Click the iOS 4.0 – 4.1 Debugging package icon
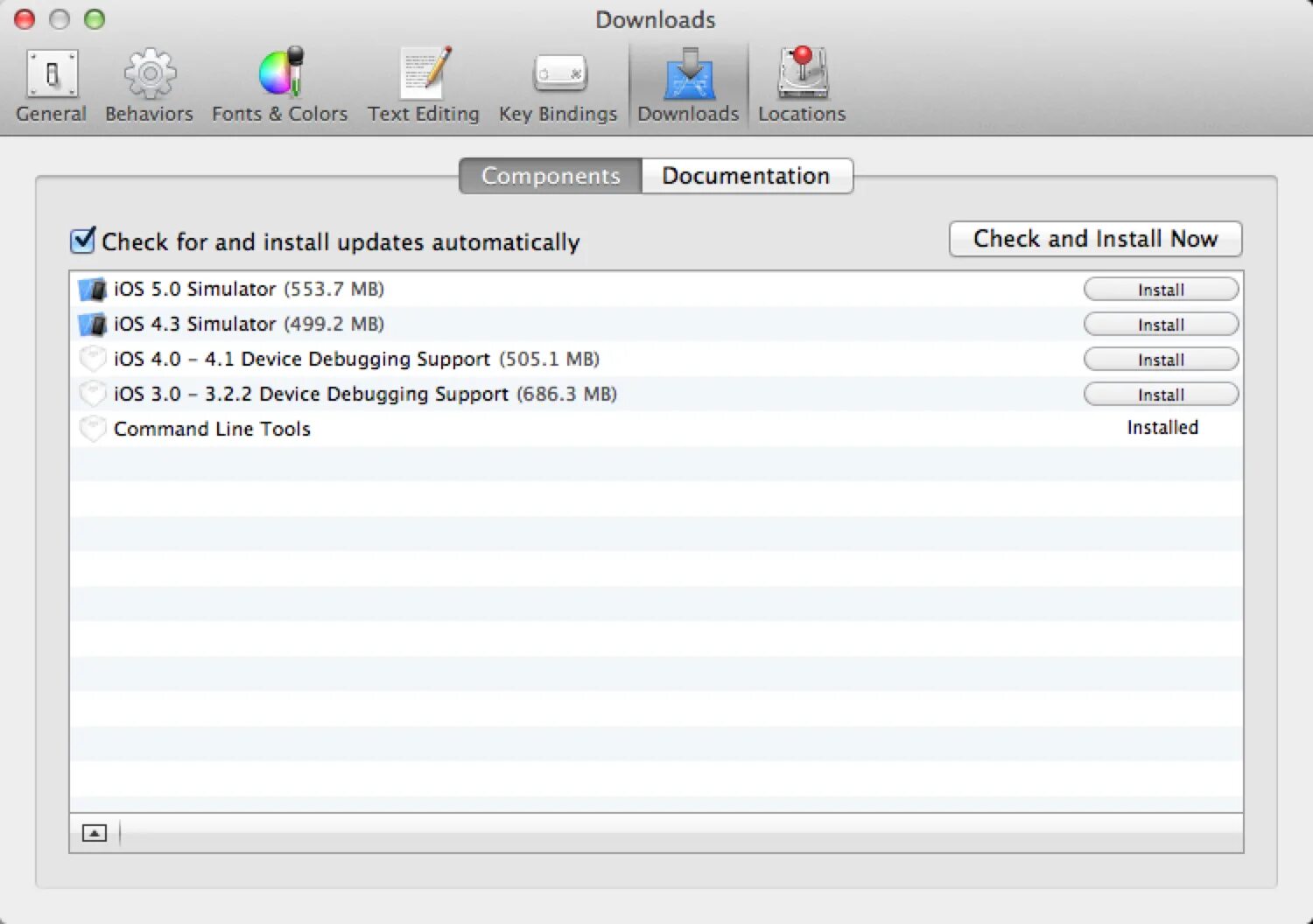This screenshot has height=924, width=1313. (92, 360)
